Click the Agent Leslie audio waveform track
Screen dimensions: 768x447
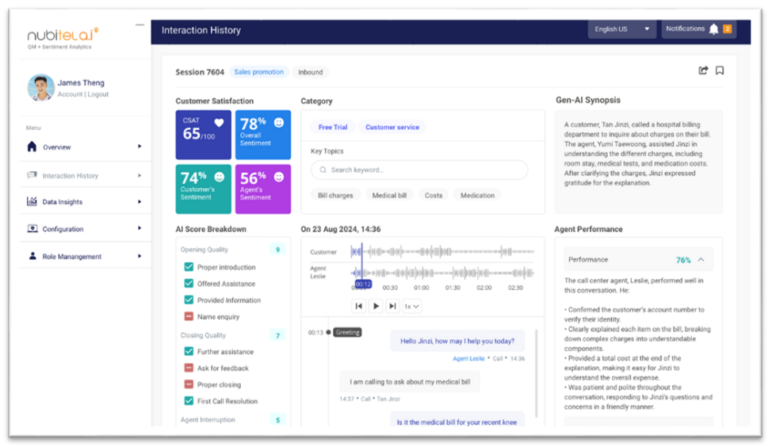pyautogui.click(x=442, y=273)
